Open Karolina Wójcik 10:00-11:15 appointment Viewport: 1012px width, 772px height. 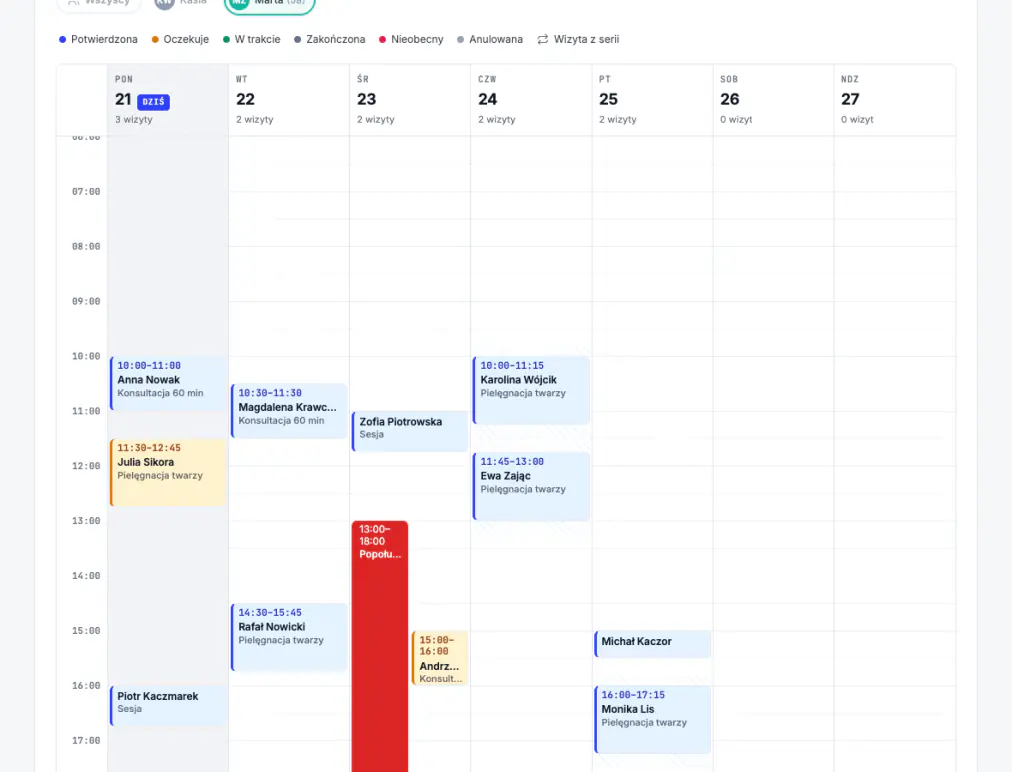(x=531, y=390)
